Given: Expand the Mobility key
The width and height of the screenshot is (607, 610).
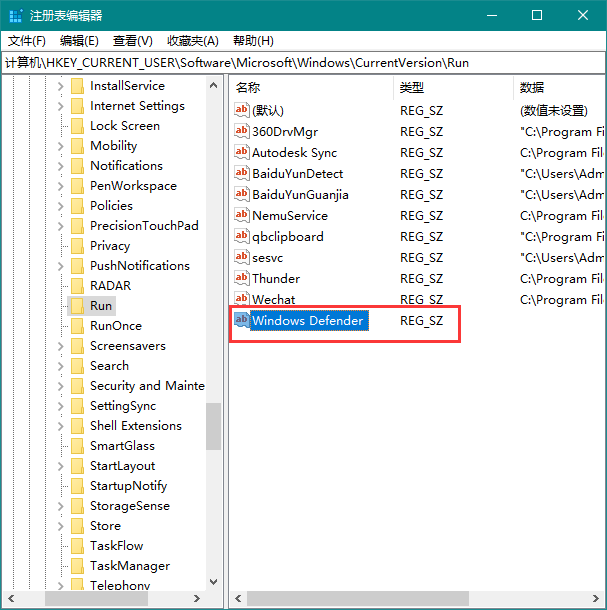Looking at the screenshot, I should [60, 146].
